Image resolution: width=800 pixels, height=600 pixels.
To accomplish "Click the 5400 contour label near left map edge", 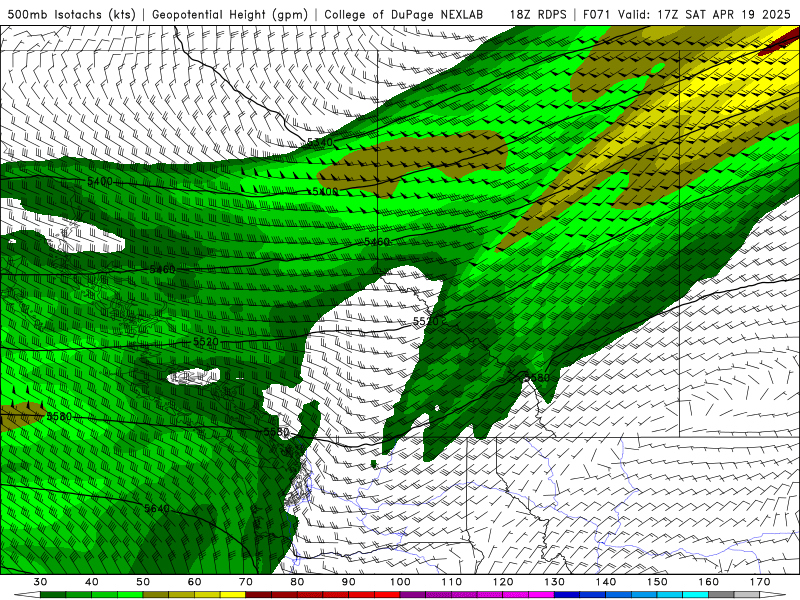I will 100,181.
